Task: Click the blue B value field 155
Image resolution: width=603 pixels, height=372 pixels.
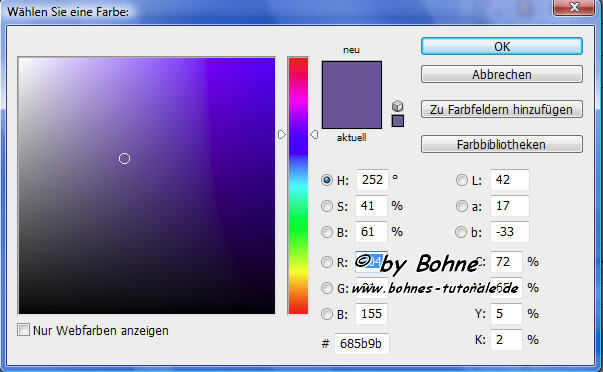Action: tap(371, 314)
